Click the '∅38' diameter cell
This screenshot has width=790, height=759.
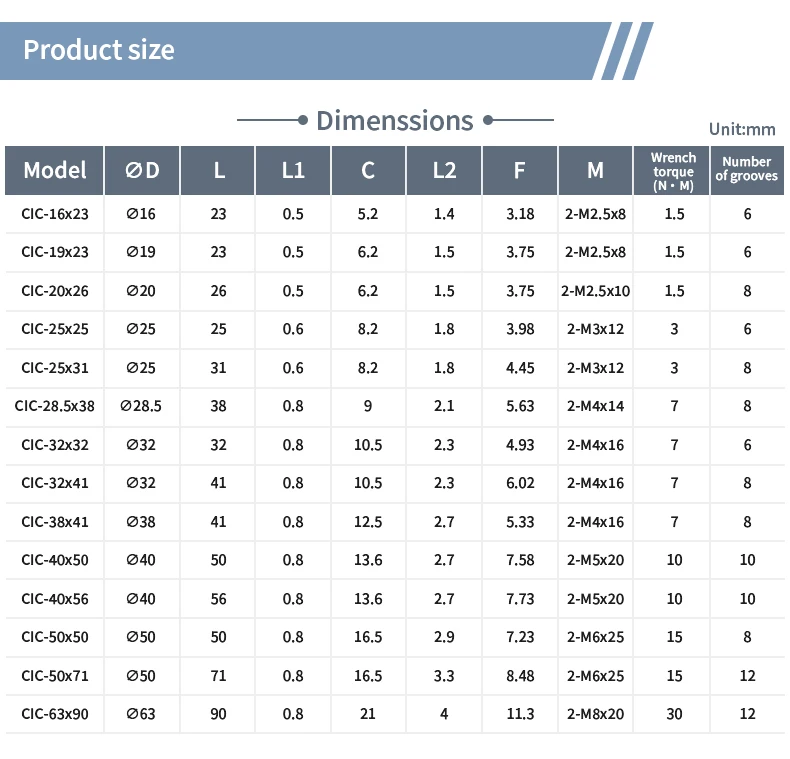pyautogui.click(x=141, y=522)
